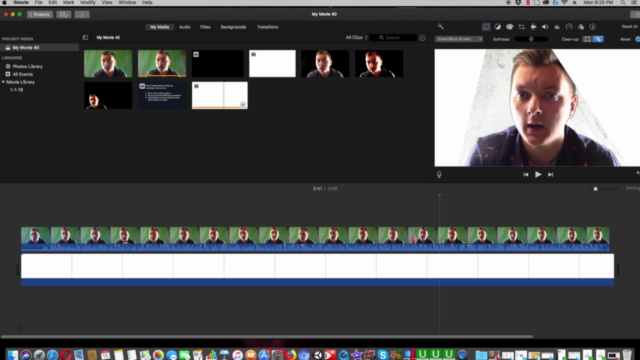Image resolution: width=640 pixels, height=360 pixels.
Task: Open Skype from the dock
Action: (382, 355)
